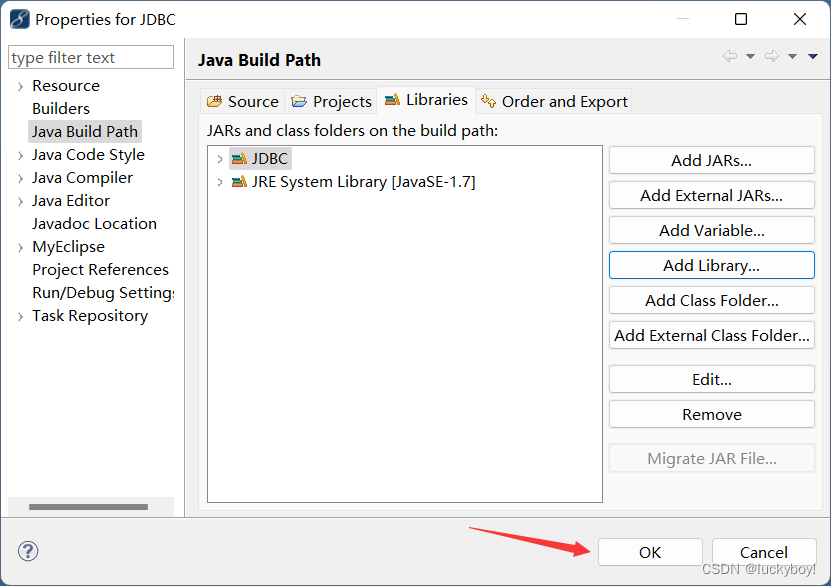Click the Add Variable... button
The width and height of the screenshot is (831, 586).
click(x=711, y=230)
